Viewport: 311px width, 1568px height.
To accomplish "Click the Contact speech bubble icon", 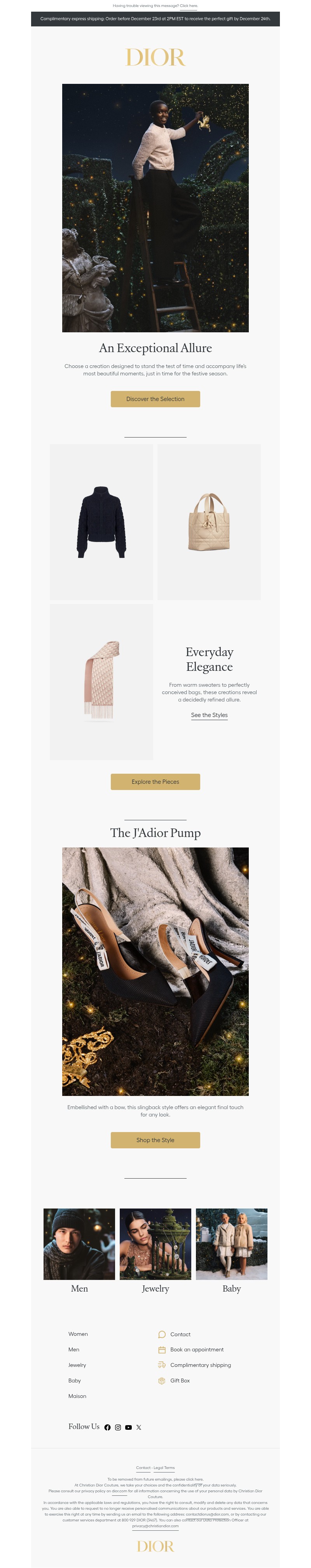I will 162,1334.
